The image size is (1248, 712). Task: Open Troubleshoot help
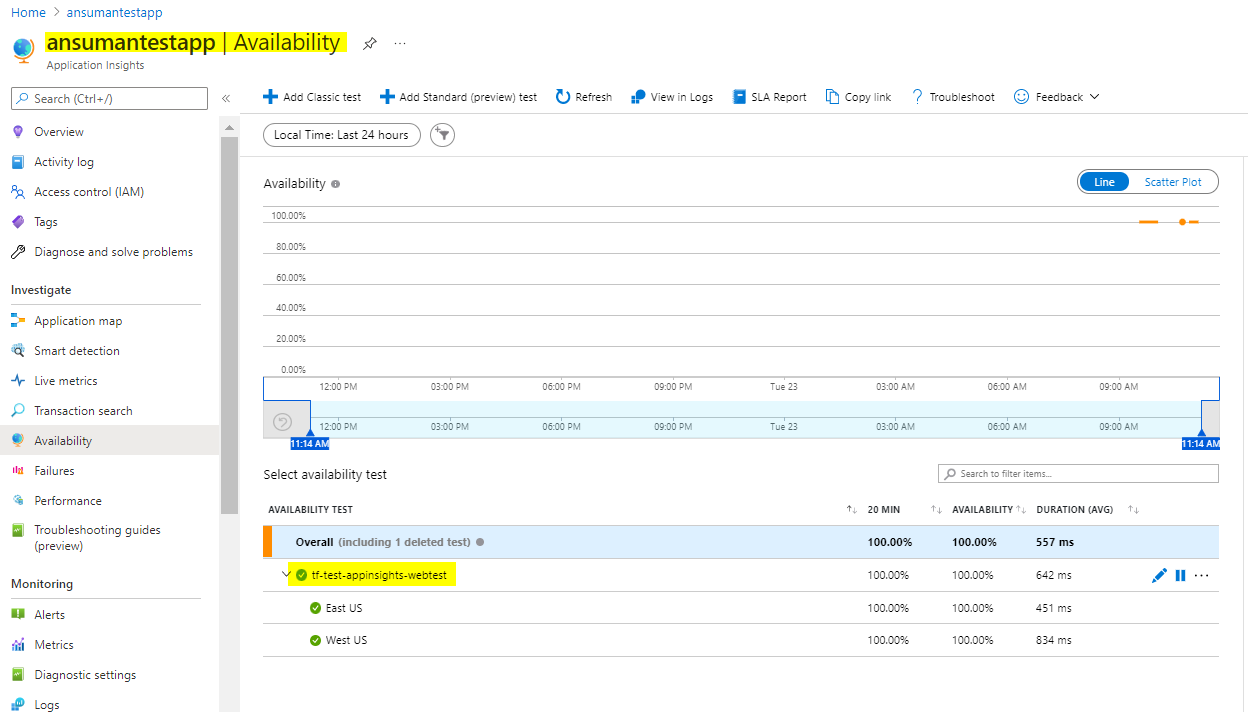tap(952, 97)
